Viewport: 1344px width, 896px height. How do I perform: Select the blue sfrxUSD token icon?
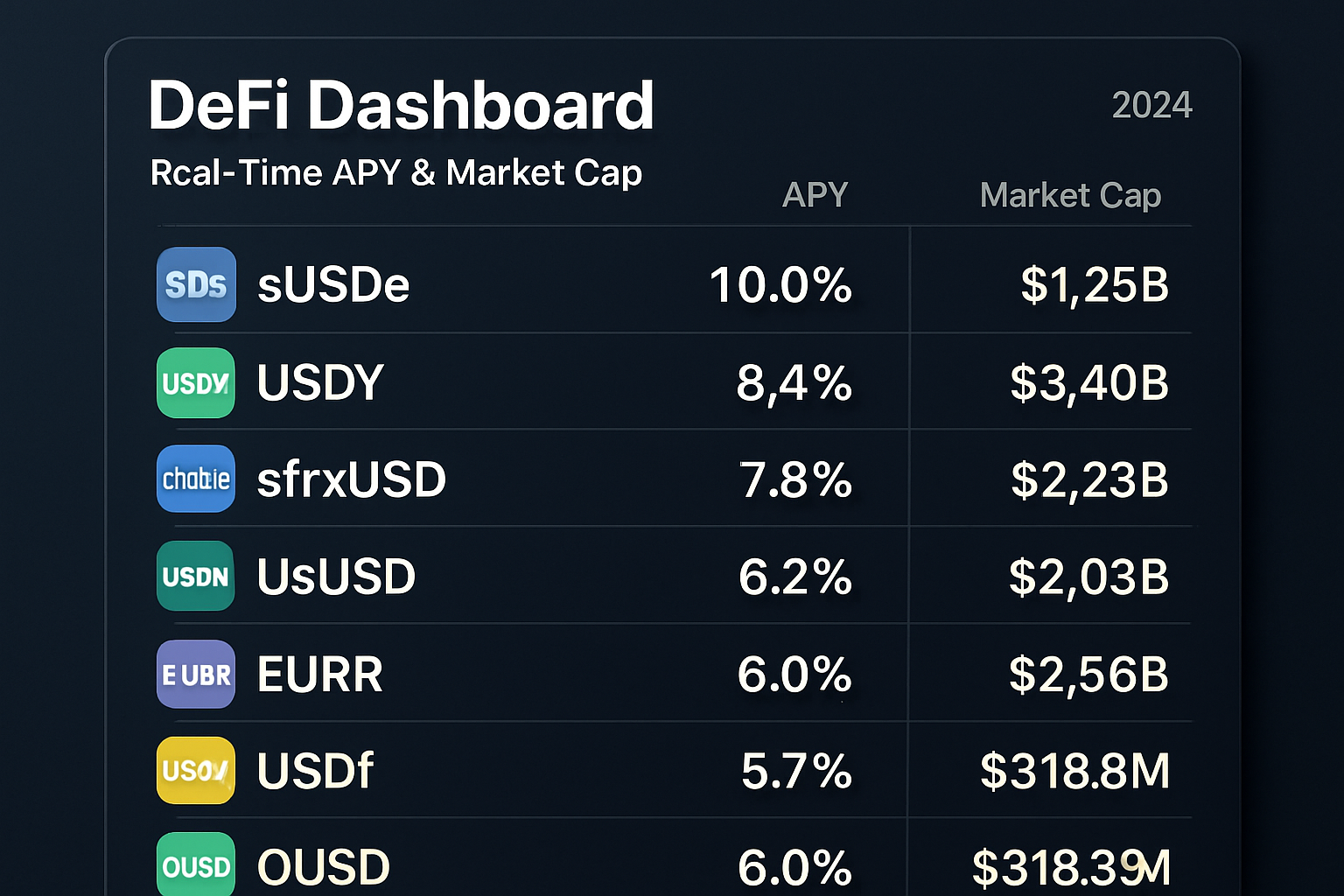tap(196, 479)
